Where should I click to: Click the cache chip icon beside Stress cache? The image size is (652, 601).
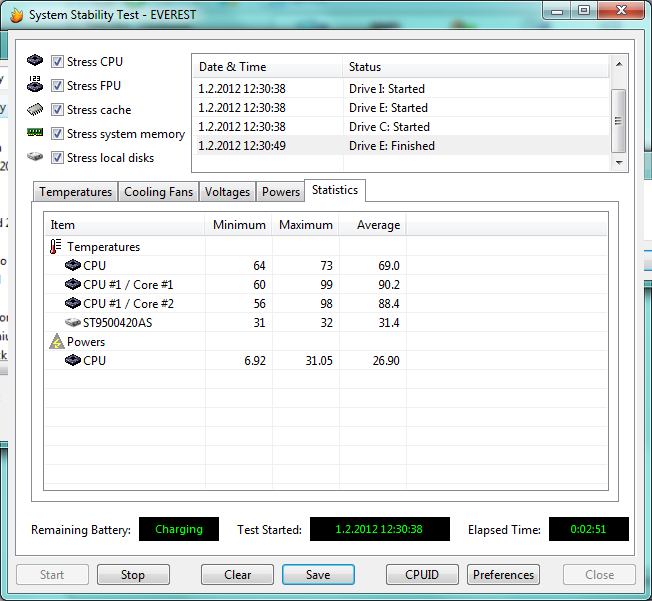[x=35, y=109]
